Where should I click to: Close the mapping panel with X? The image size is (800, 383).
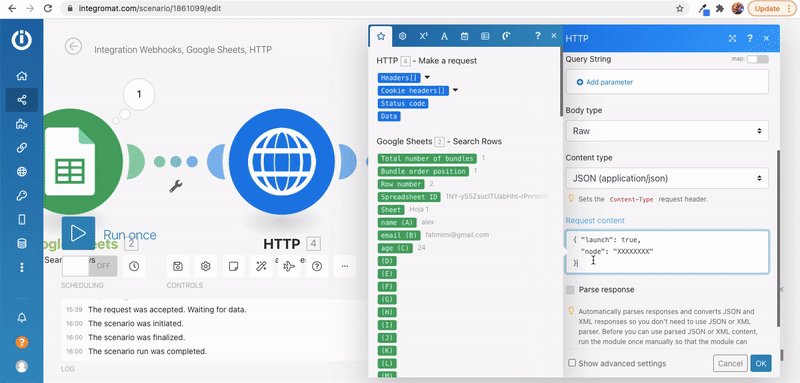coord(554,36)
